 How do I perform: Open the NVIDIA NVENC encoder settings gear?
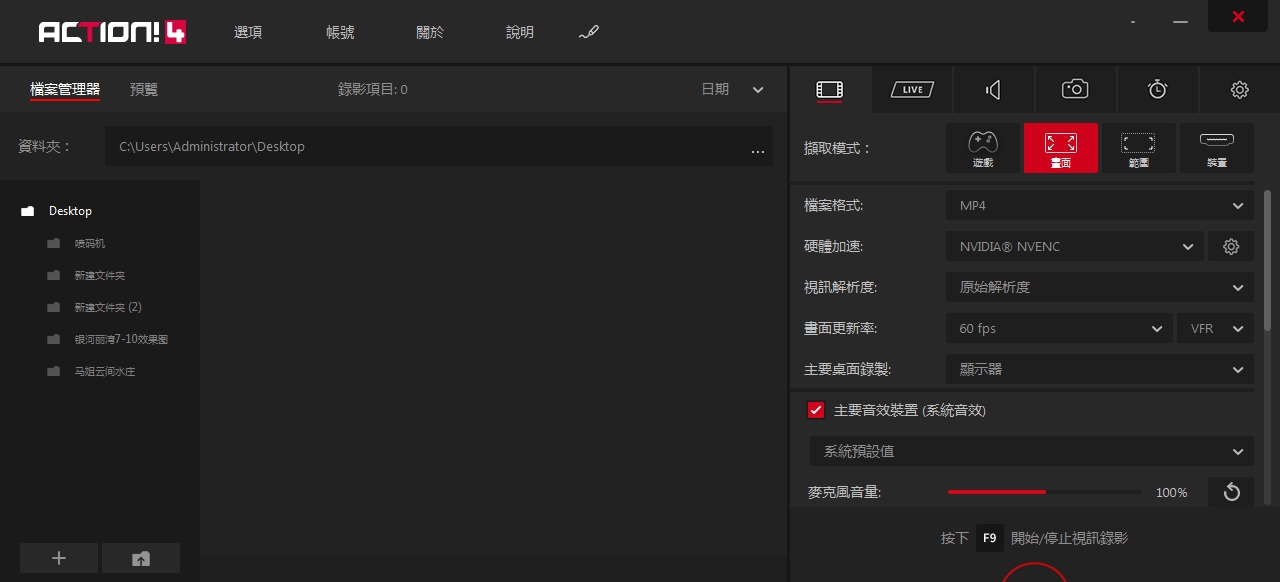pyautogui.click(x=1231, y=246)
